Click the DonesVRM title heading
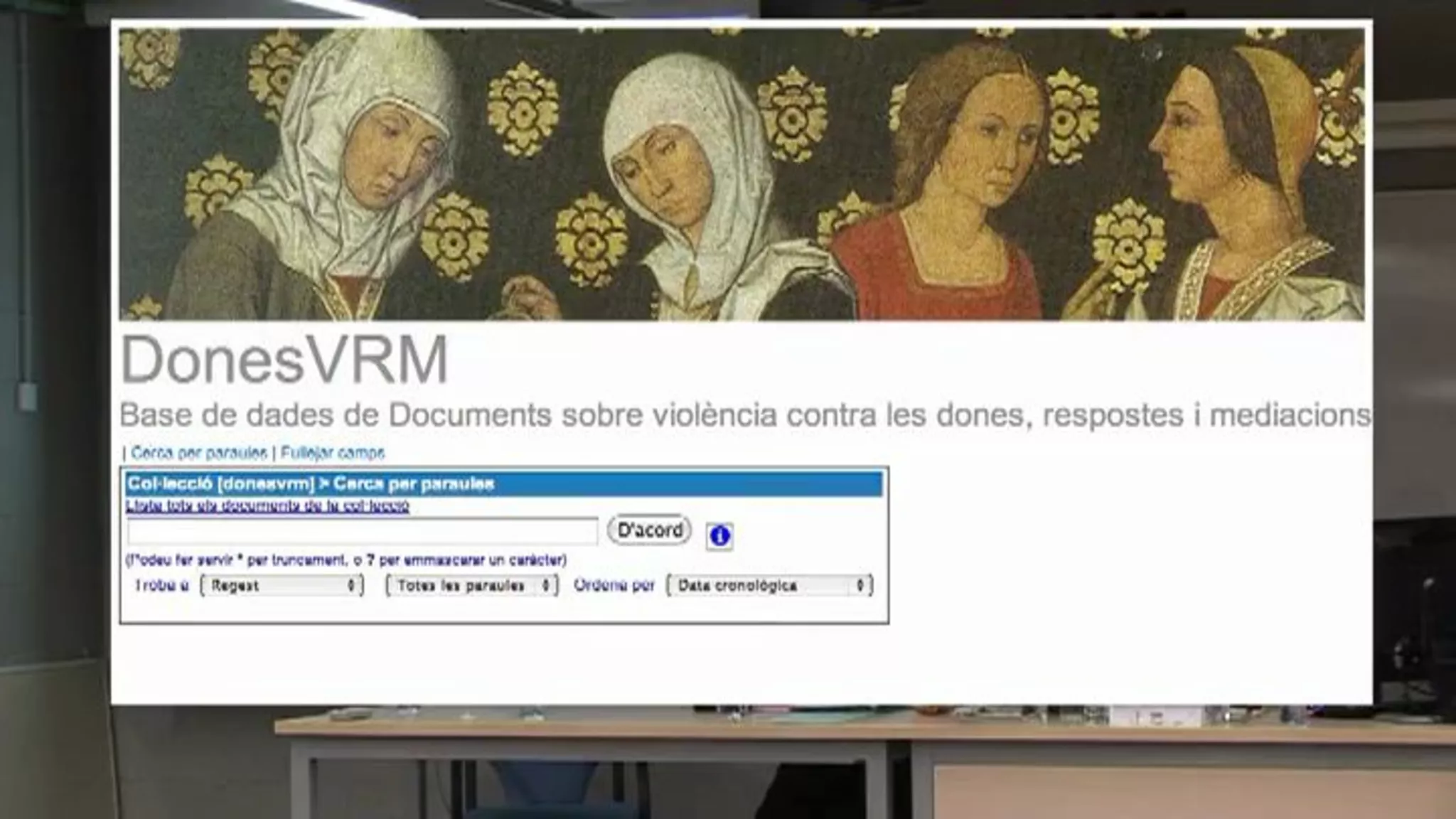Image resolution: width=1456 pixels, height=819 pixels. pyautogui.click(x=284, y=360)
